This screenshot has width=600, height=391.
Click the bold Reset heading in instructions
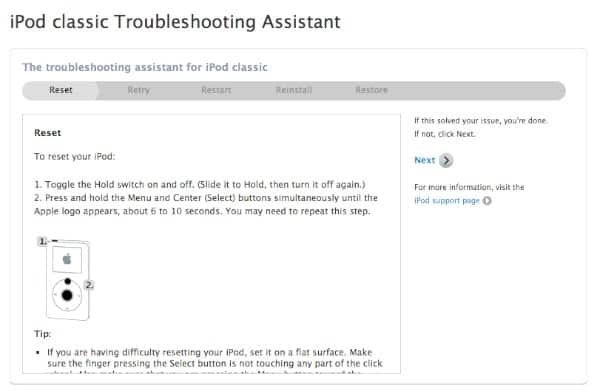point(47,133)
